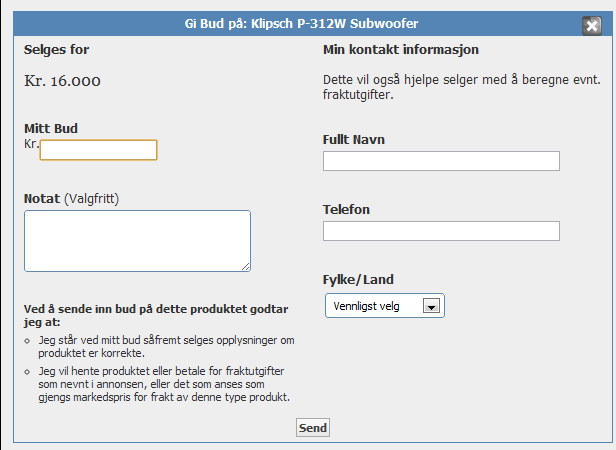
Task: Click the Mitt Bud label
Action: (x=51, y=128)
